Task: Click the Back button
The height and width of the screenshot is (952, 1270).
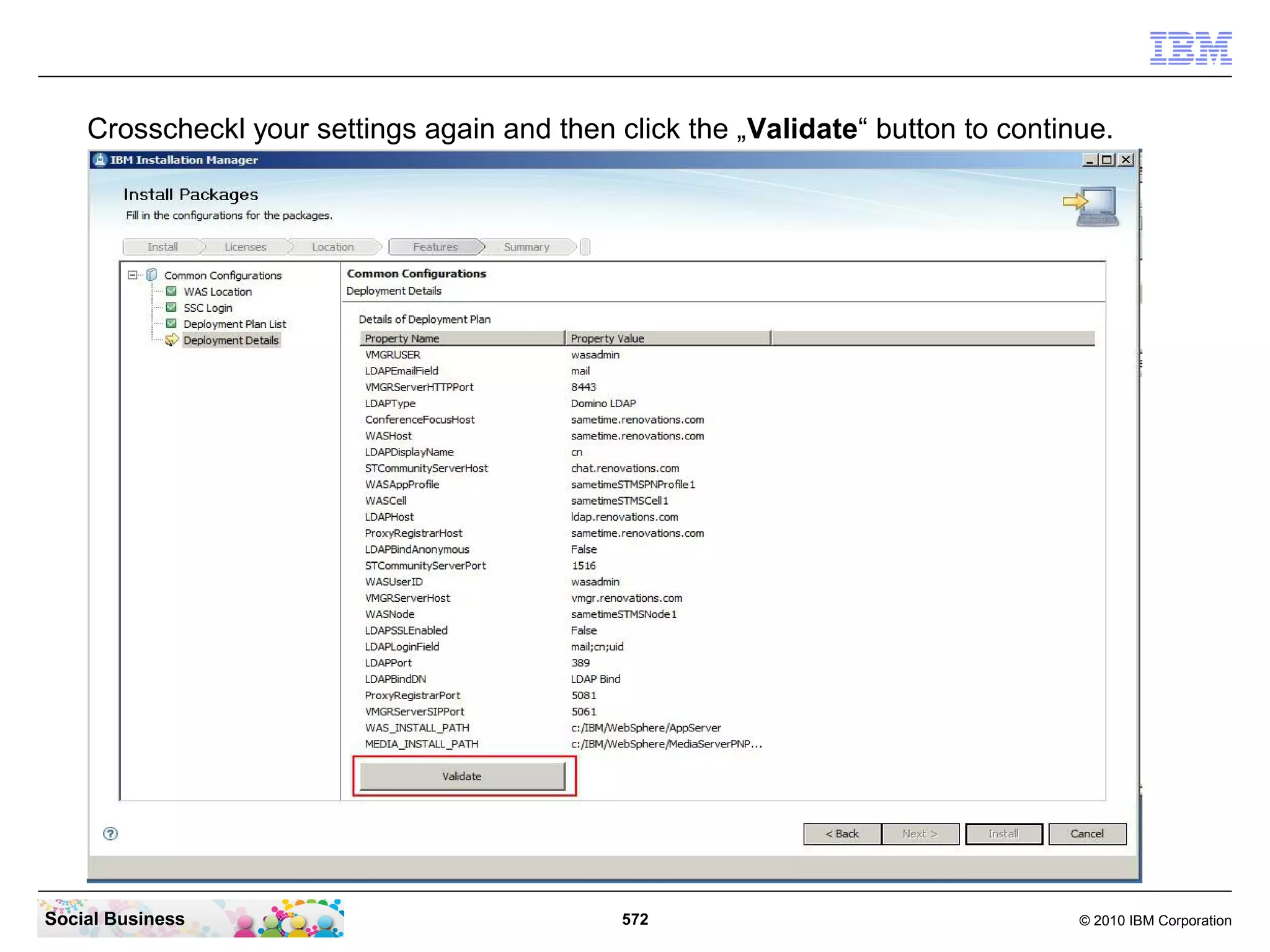Action: [841, 834]
